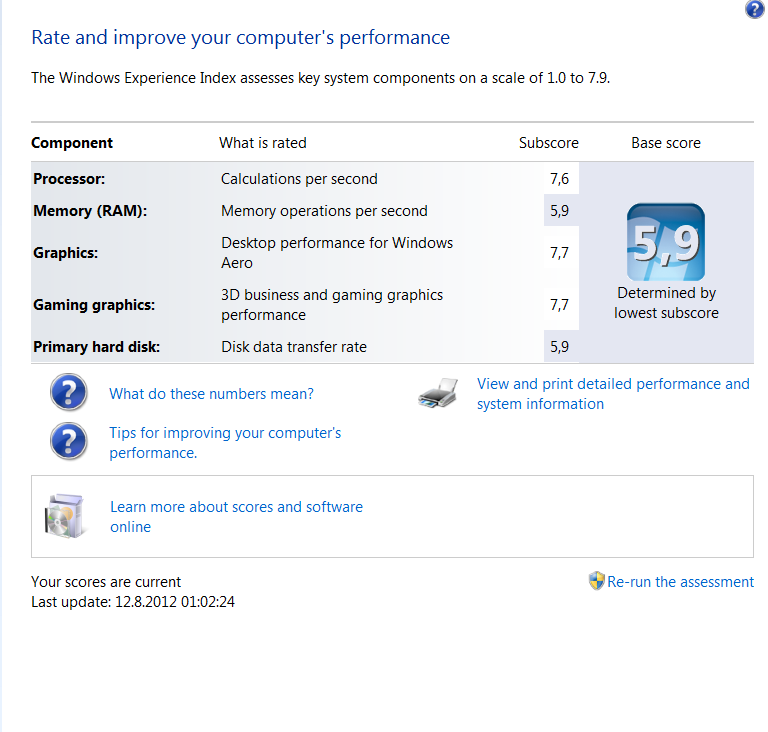Select the Memory (RAM) component label
This screenshot has height=732, width=768.
coord(90,211)
